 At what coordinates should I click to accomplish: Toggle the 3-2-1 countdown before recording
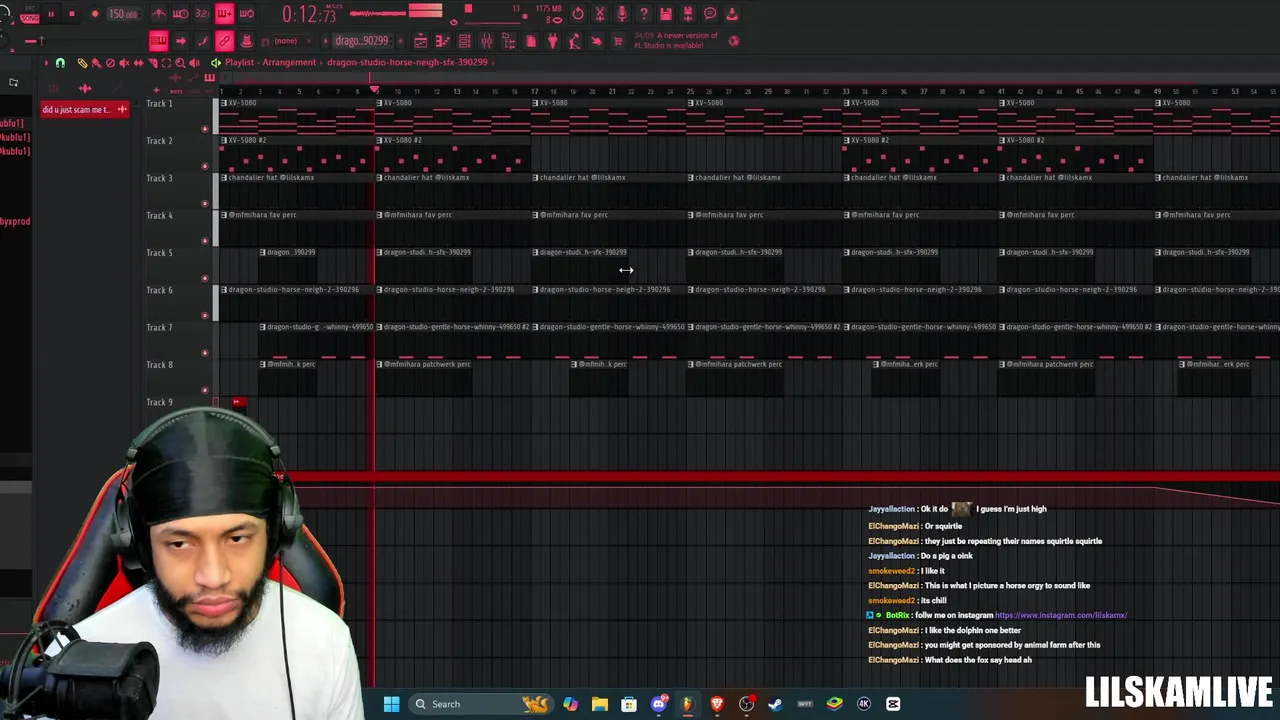click(202, 14)
